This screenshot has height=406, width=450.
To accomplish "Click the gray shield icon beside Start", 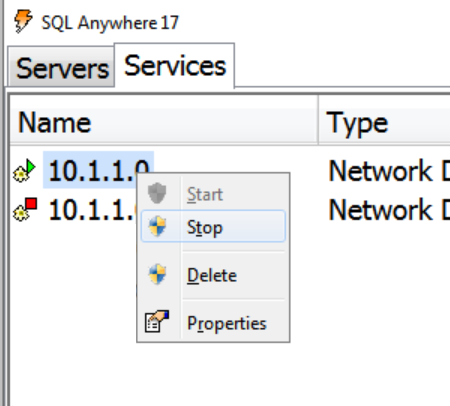I will 157,193.
